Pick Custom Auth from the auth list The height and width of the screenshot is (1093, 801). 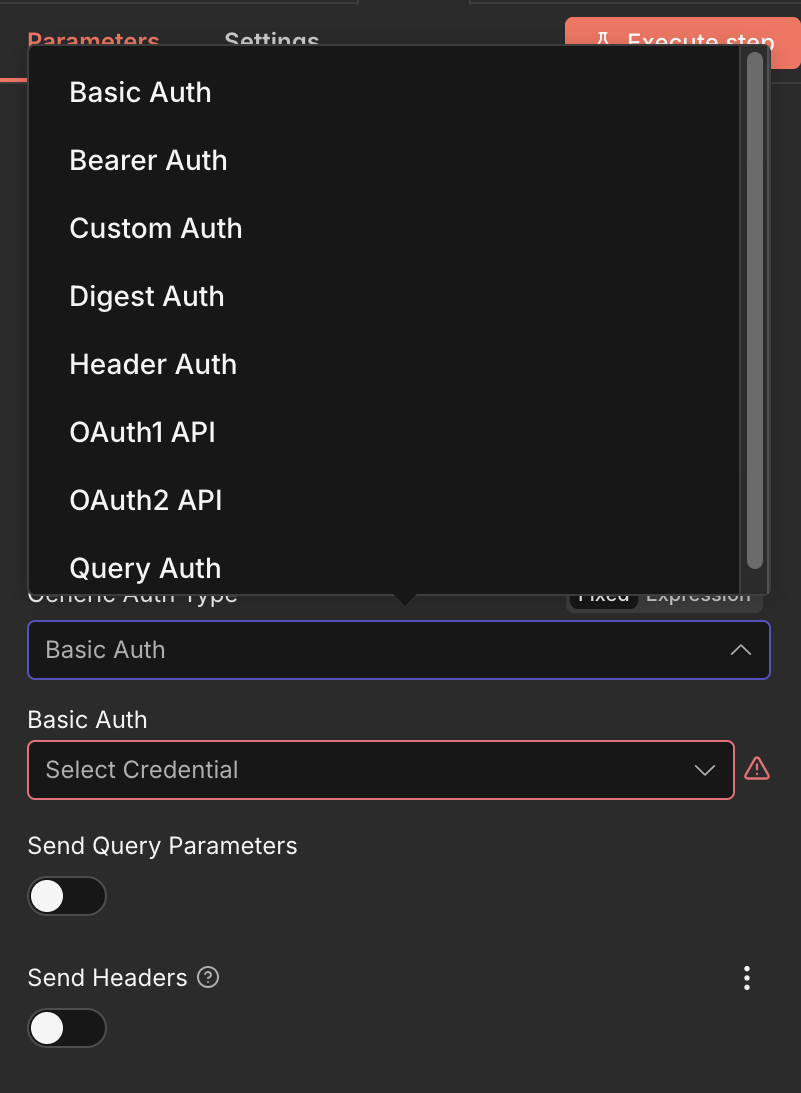click(x=156, y=229)
